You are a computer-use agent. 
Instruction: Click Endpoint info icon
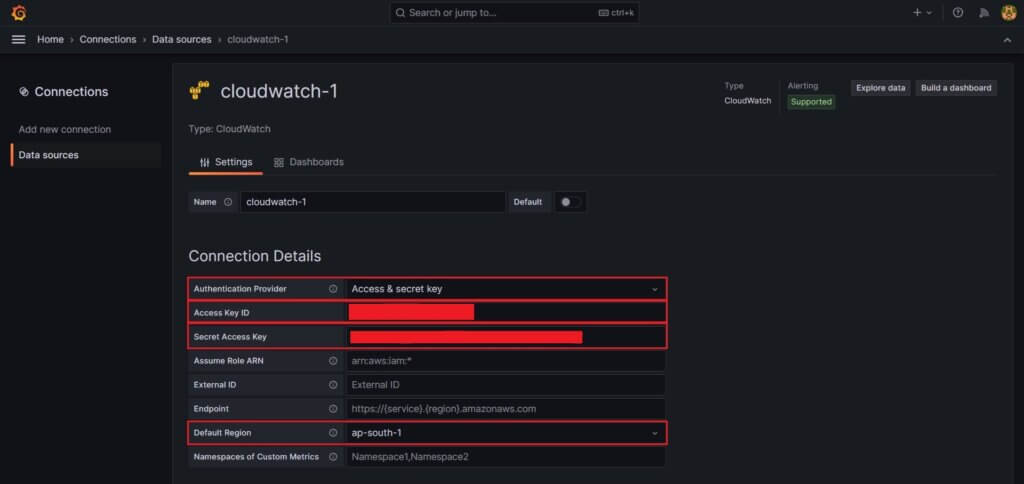coord(333,409)
